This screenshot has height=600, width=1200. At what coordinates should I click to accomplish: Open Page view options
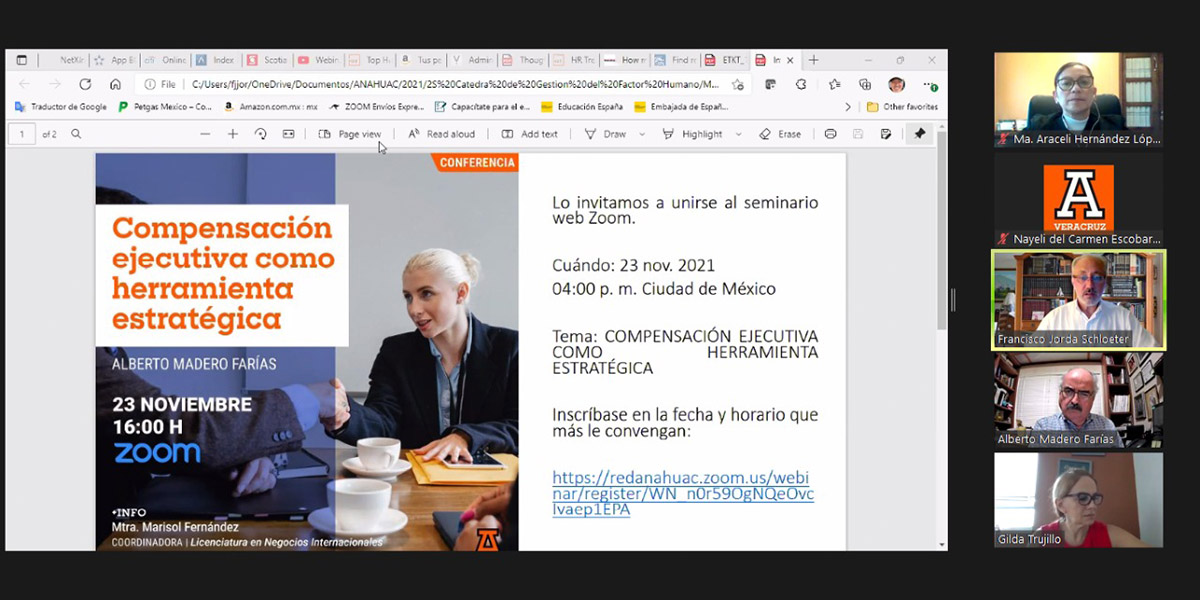[x=350, y=134]
